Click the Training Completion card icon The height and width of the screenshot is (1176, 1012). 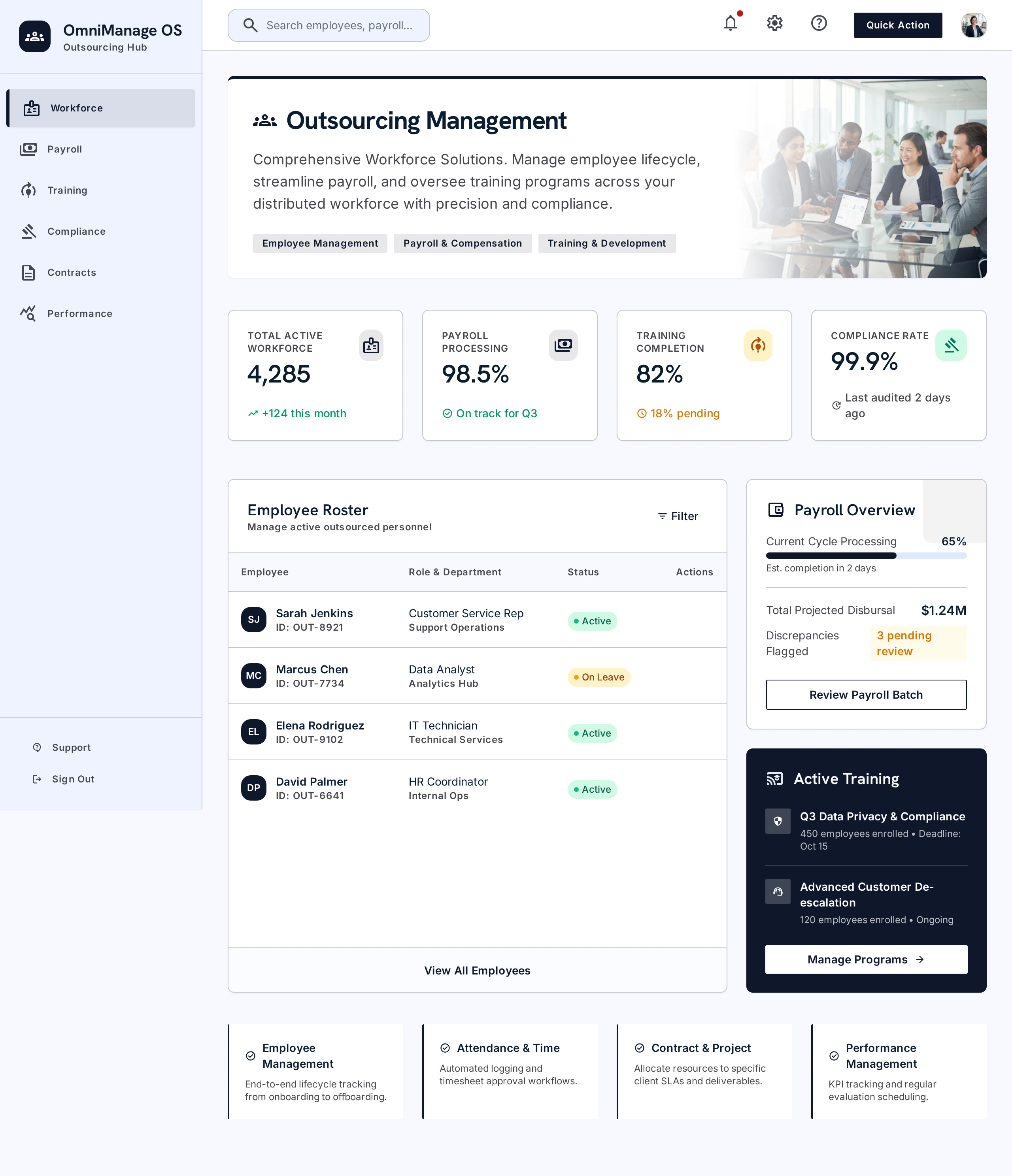(758, 345)
